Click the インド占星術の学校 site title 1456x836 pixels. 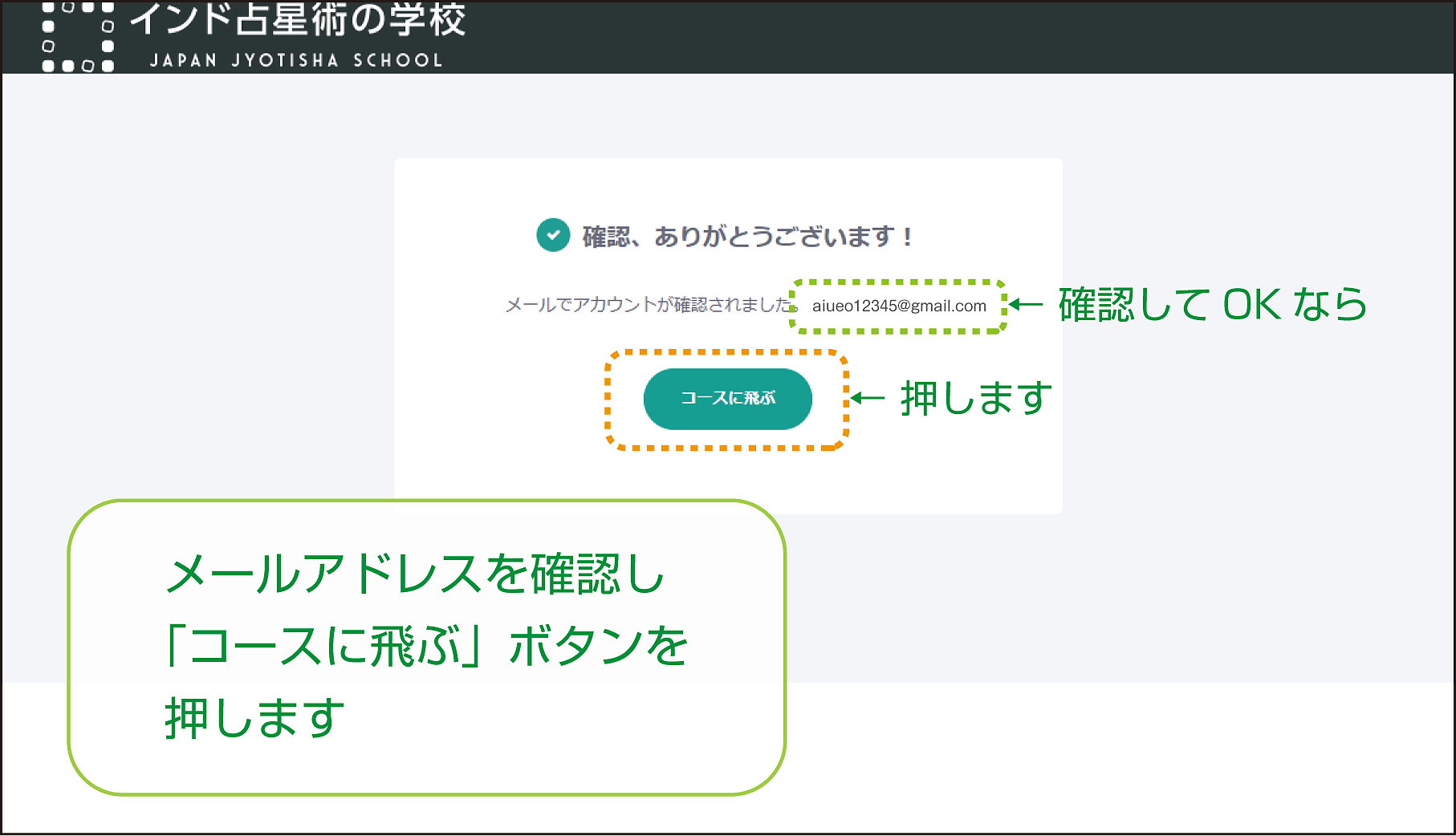(x=298, y=19)
